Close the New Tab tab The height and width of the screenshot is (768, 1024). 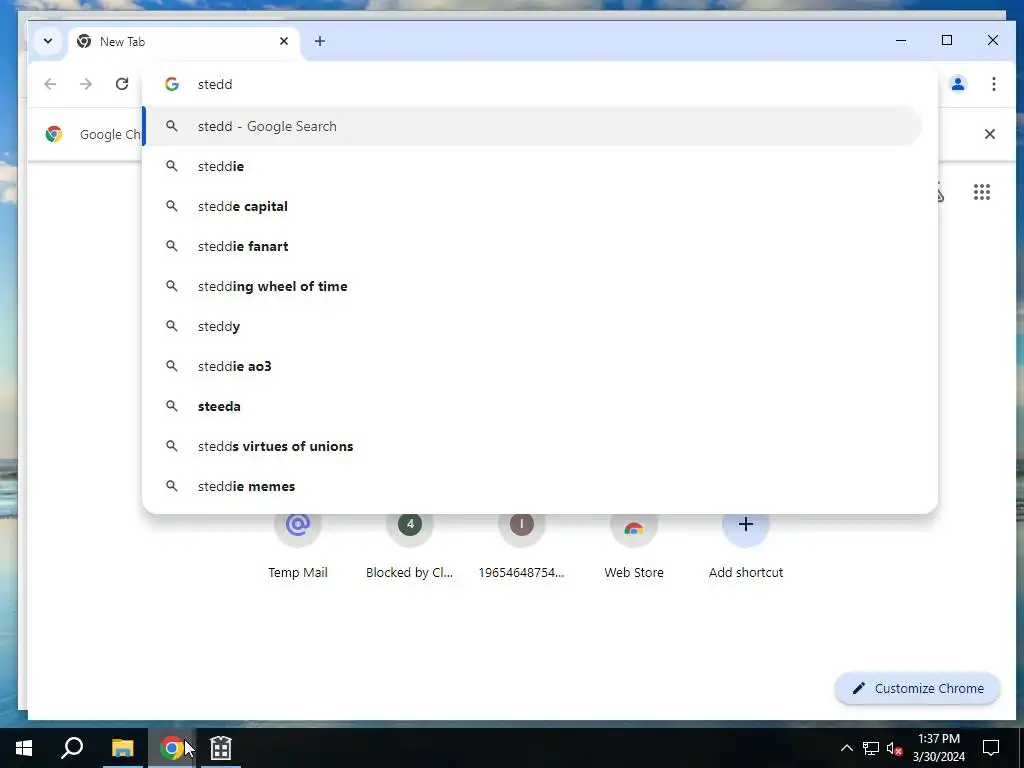pyautogui.click(x=284, y=41)
